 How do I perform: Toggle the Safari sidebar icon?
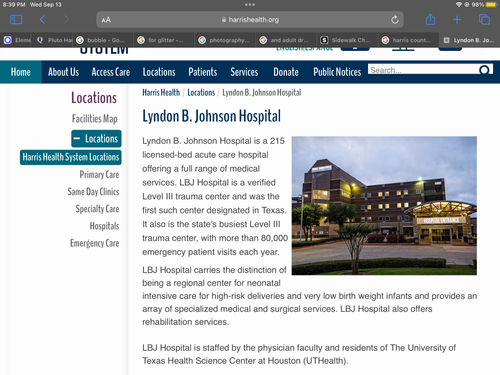16,20
